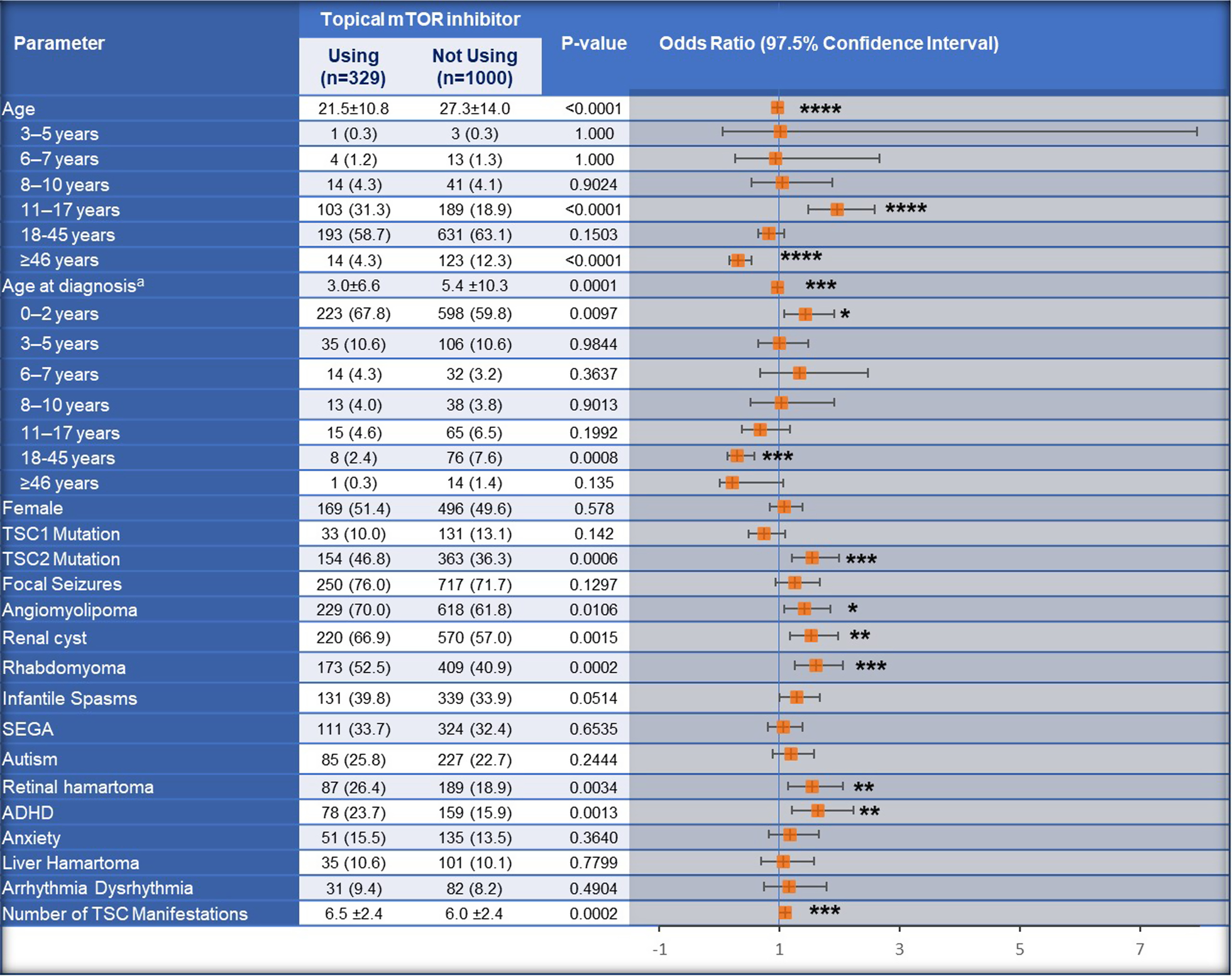Select the 'Angiomyolipoma' row label

pos(69,610)
